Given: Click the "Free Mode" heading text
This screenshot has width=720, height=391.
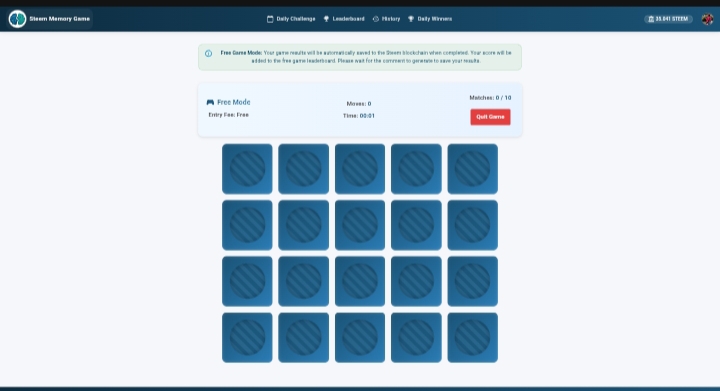Looking at the screenshot, I should point(234,102).
